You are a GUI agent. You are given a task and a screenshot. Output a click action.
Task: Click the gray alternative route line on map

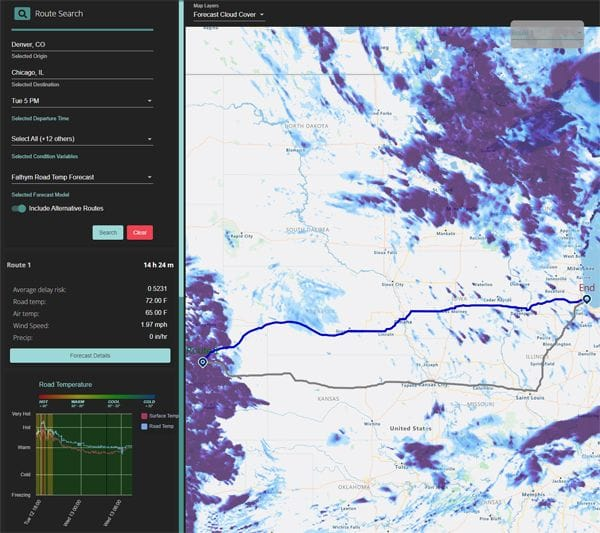[400, 384]
